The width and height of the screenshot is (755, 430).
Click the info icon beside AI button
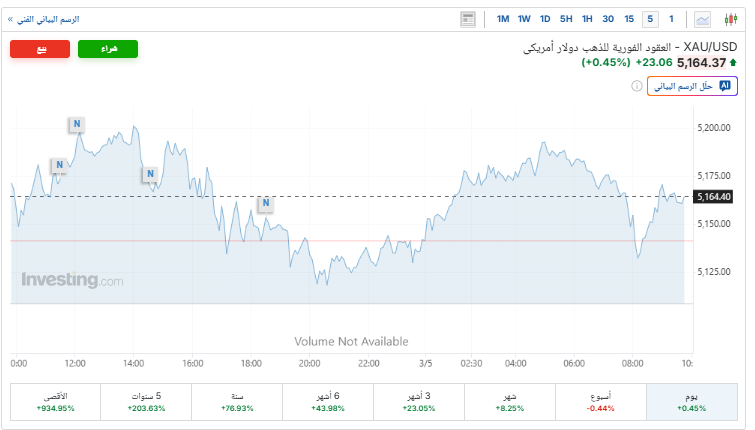pos(636,86)
